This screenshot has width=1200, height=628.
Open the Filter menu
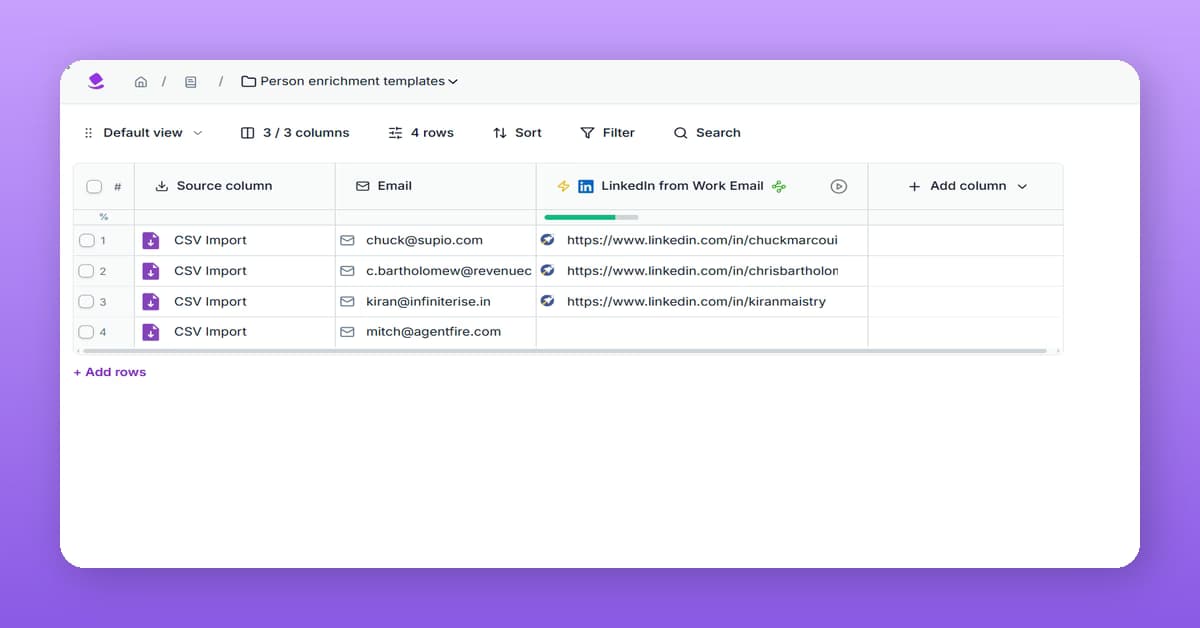click(607, 132)
